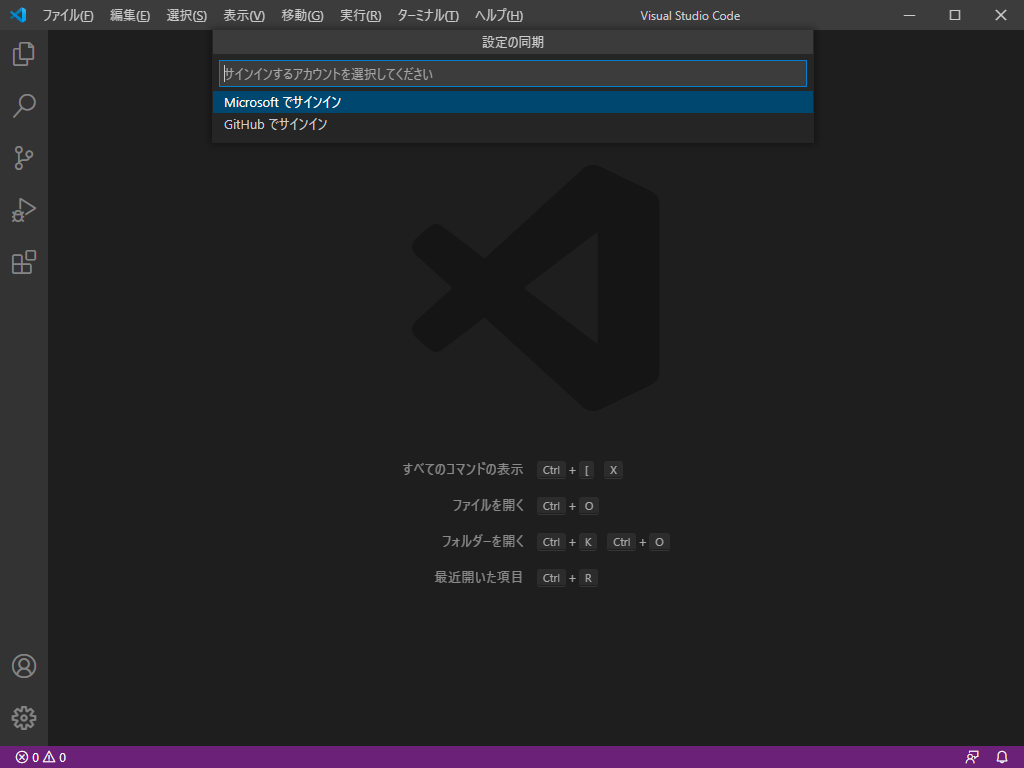Open the Source Control view
The image size is (1024, 768).
pyautogui.click(x=24, y=158)
